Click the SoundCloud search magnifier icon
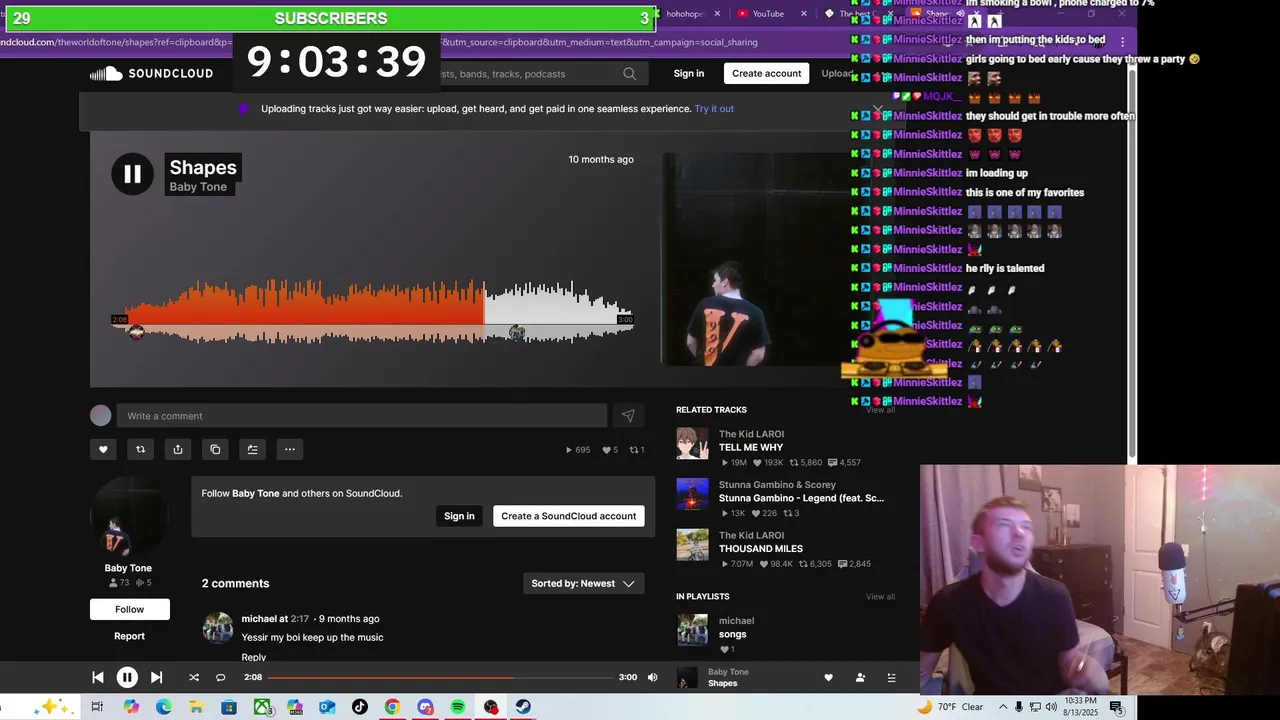The image size is (1280, 720). point(629,74)
